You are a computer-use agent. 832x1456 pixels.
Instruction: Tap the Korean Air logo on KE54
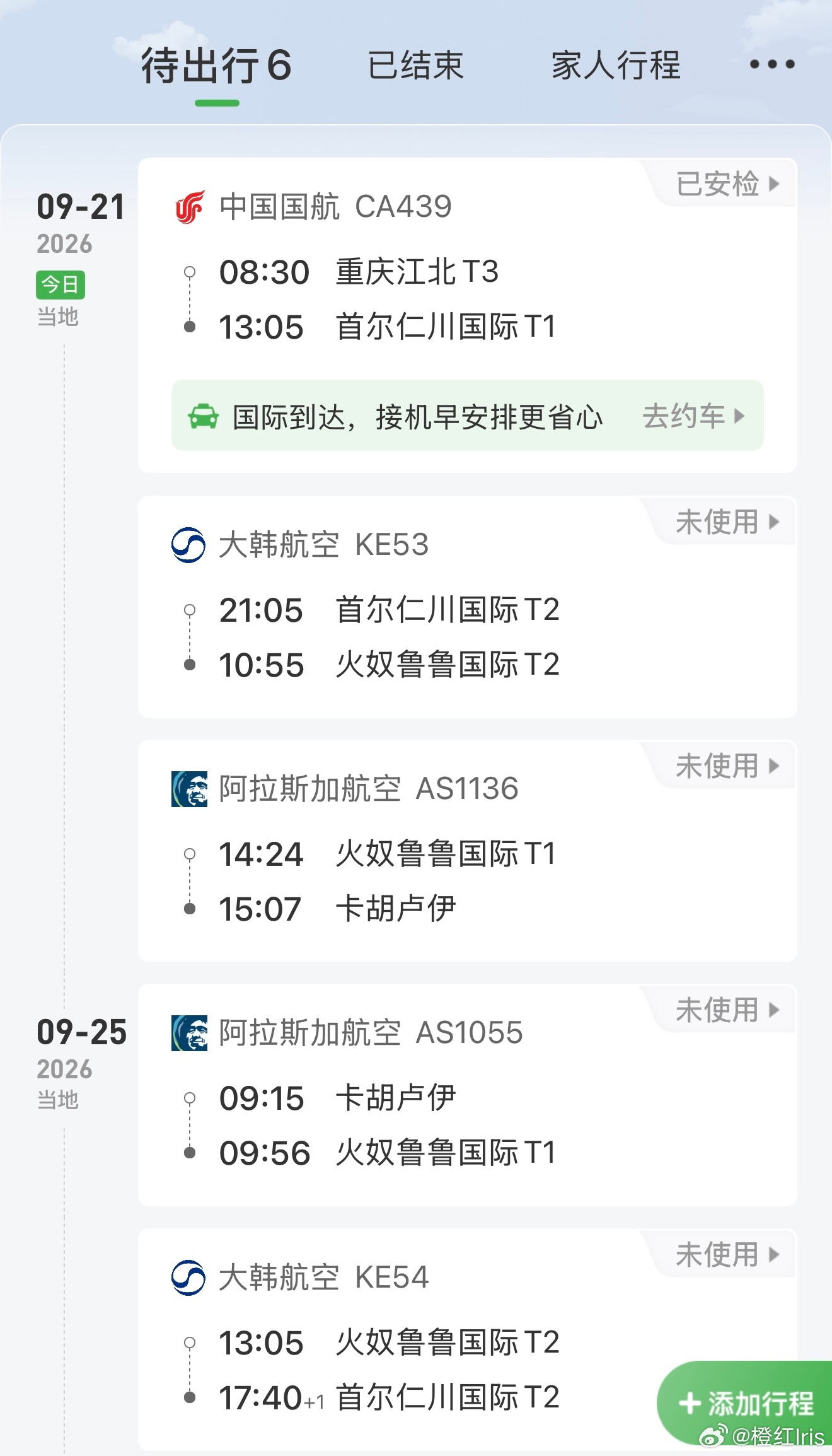pyautogui.click(x=188, y=1278)
